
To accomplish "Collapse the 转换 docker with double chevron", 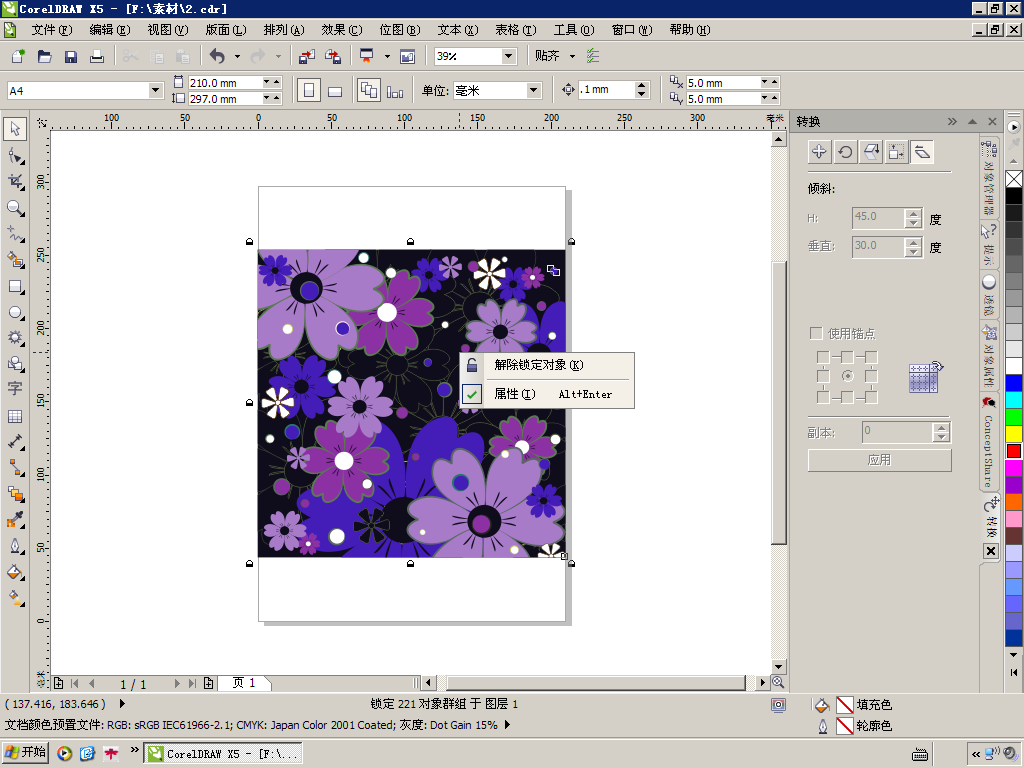I will [x=952, y=121].
